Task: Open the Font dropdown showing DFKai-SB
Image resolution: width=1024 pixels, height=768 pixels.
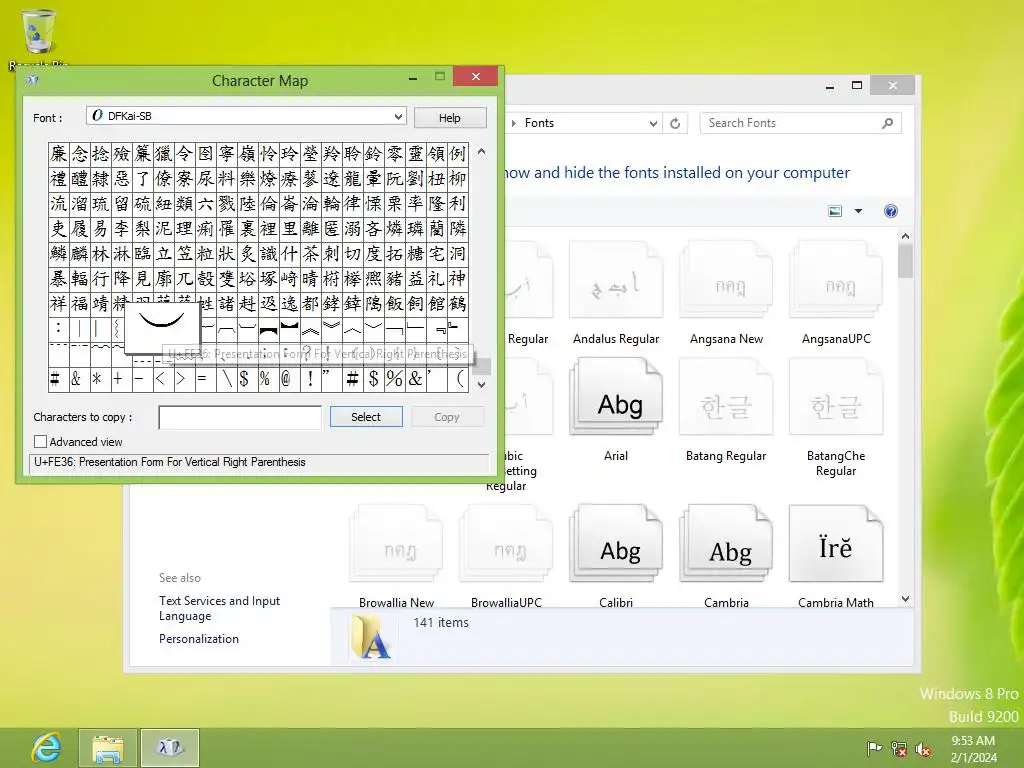Action: click(246, 116)
